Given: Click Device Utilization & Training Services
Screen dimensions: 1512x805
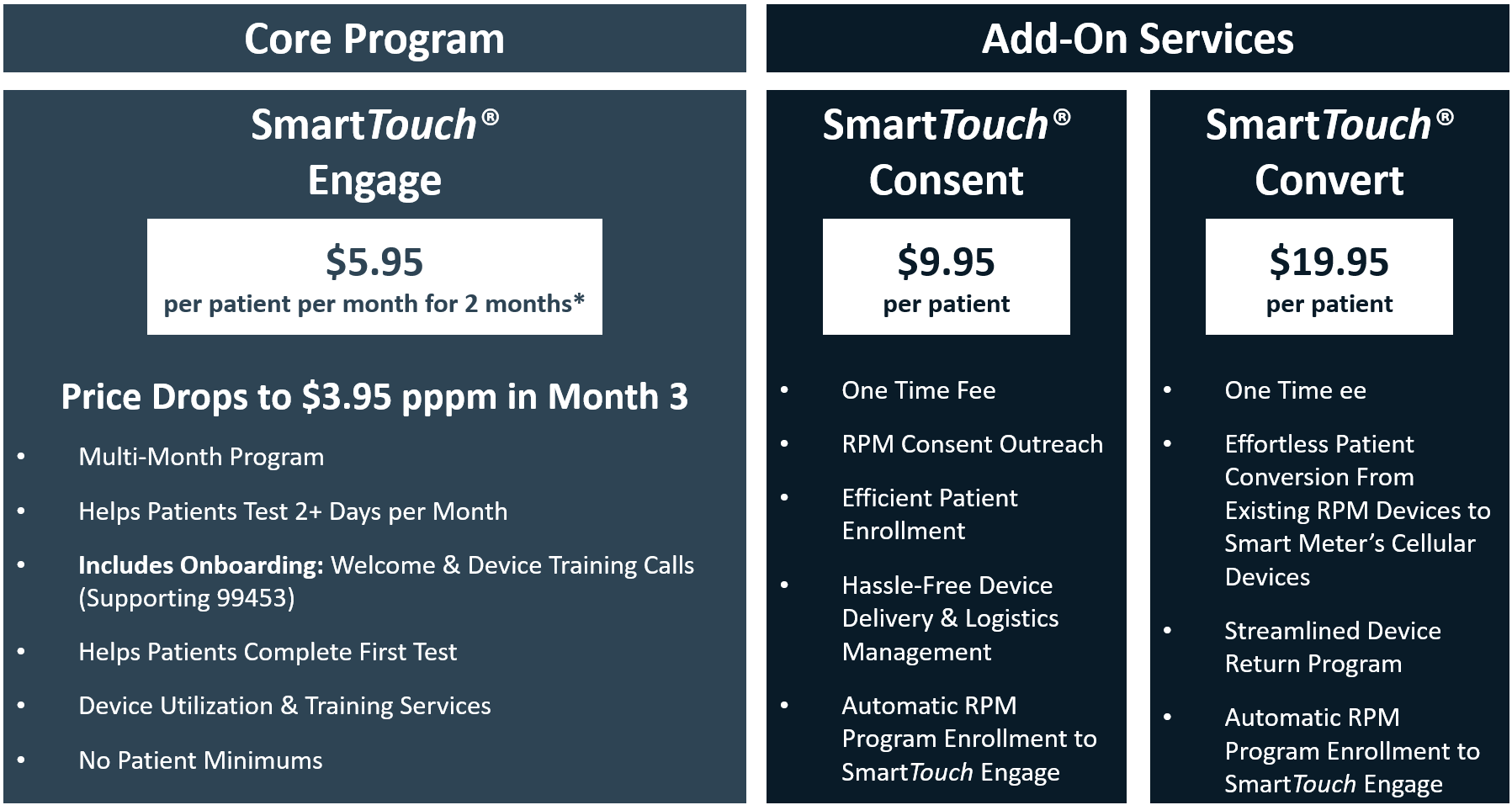Looking at the screenshot, I should [x=284, y=706].
